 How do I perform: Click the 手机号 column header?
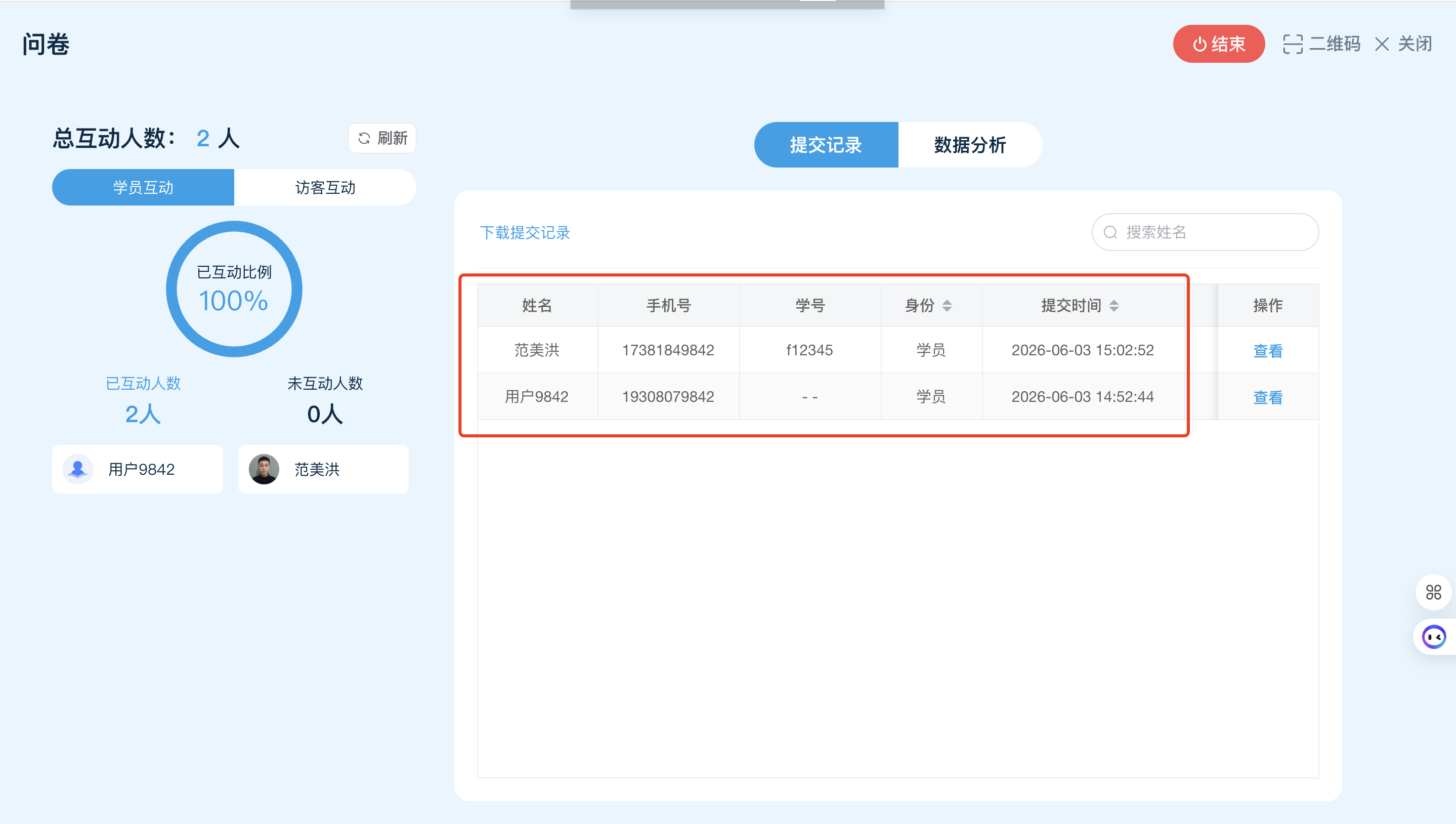coord(669,306)
